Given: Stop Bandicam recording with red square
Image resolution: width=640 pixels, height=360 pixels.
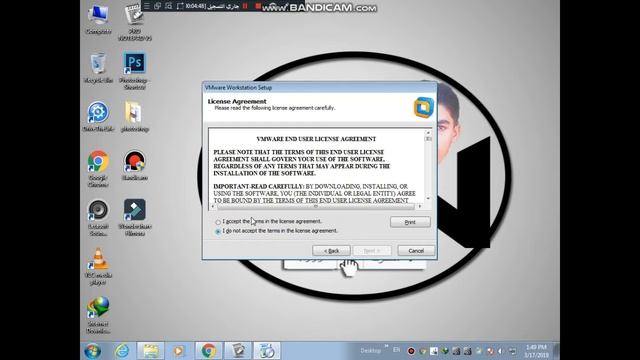Looking at the screenshot, I should click(258, 6).
